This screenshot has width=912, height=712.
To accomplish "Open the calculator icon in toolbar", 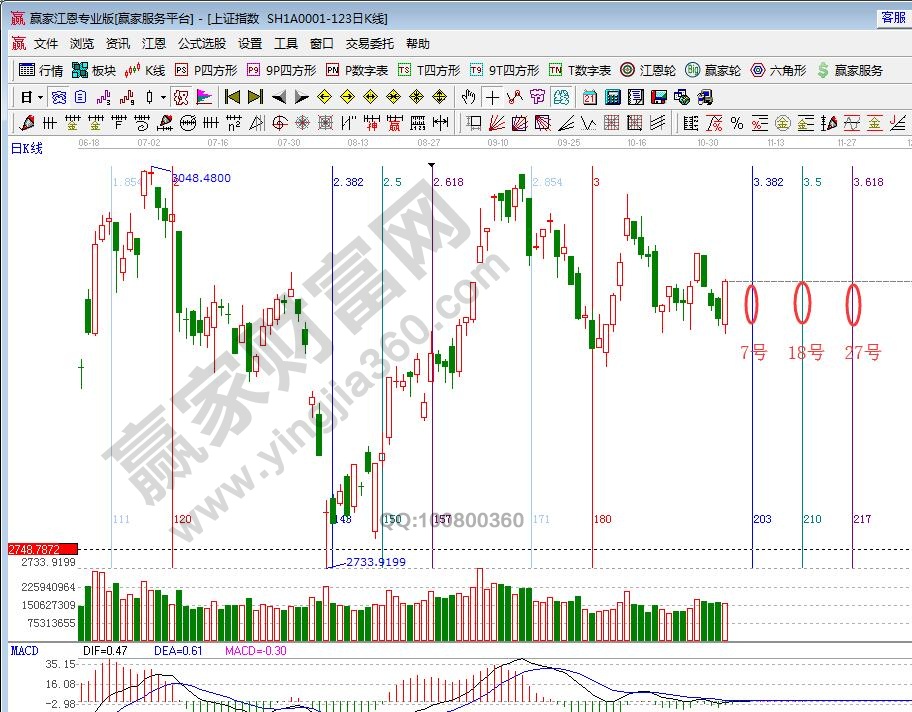I will (x=612, y=97).
